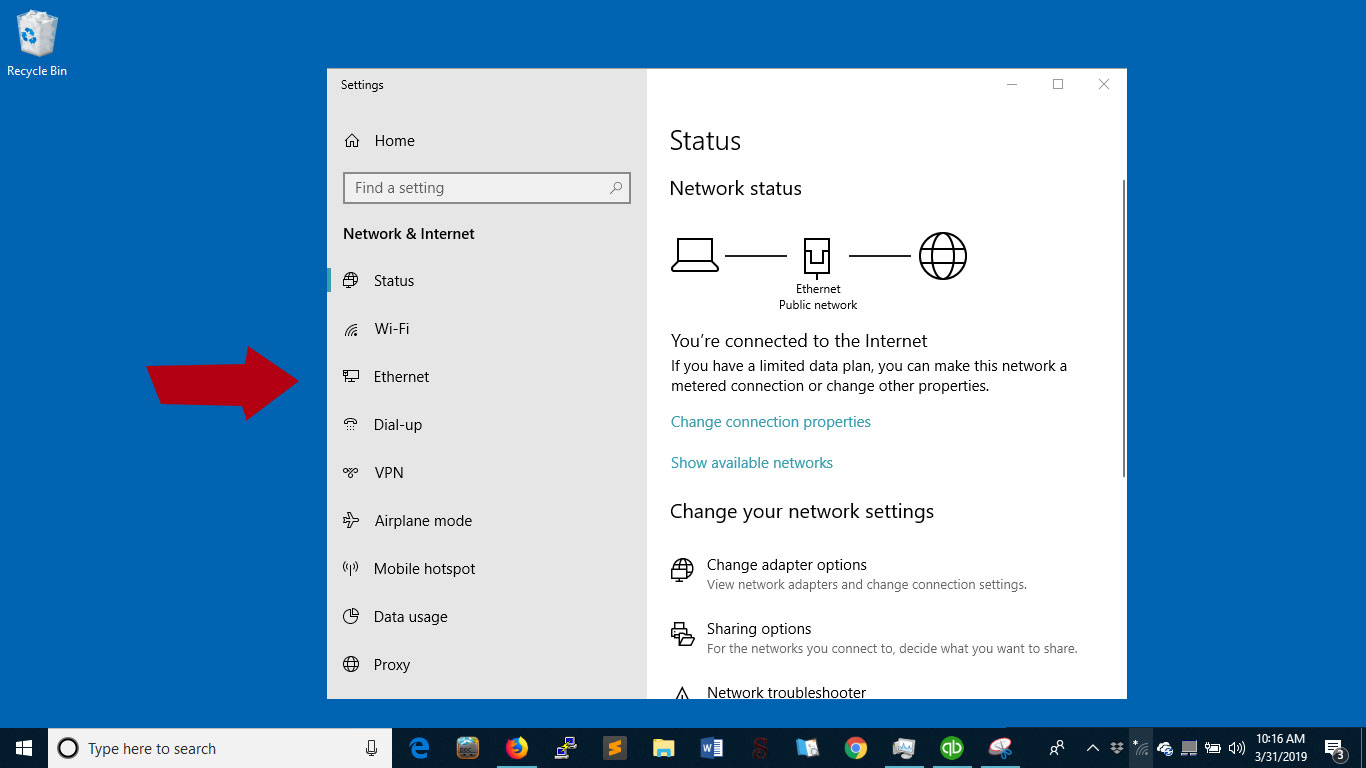Open Sharing options
This screenshot has width=1366, height=768.
874,638
